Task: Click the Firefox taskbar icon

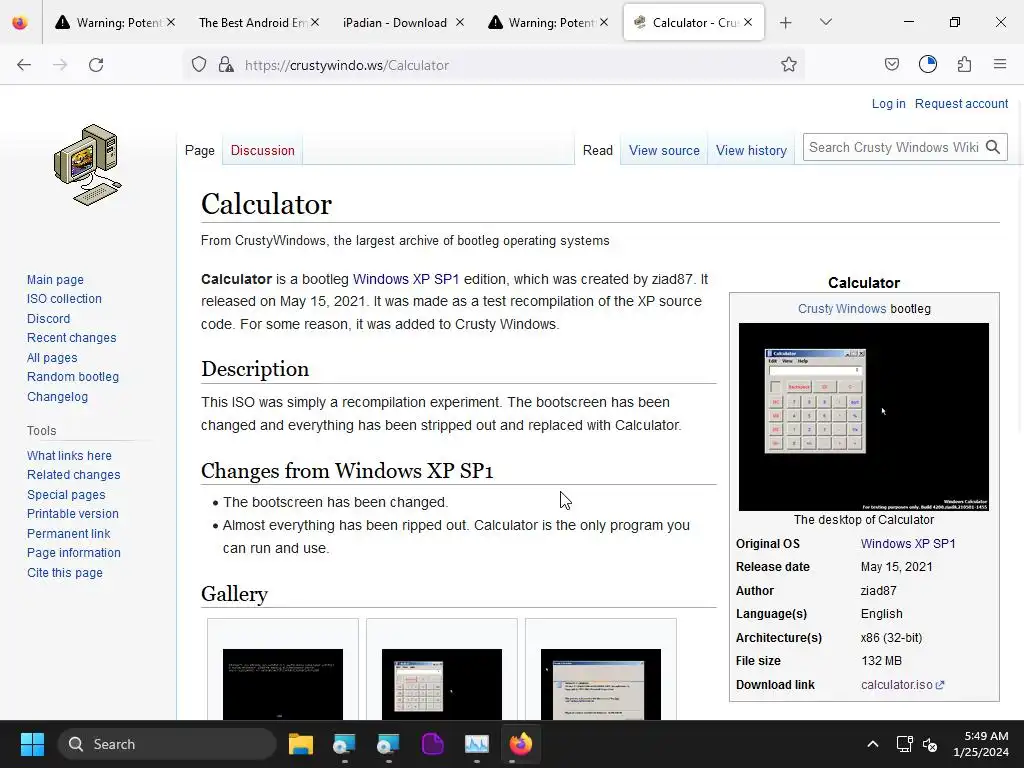Action: point(520,744)
